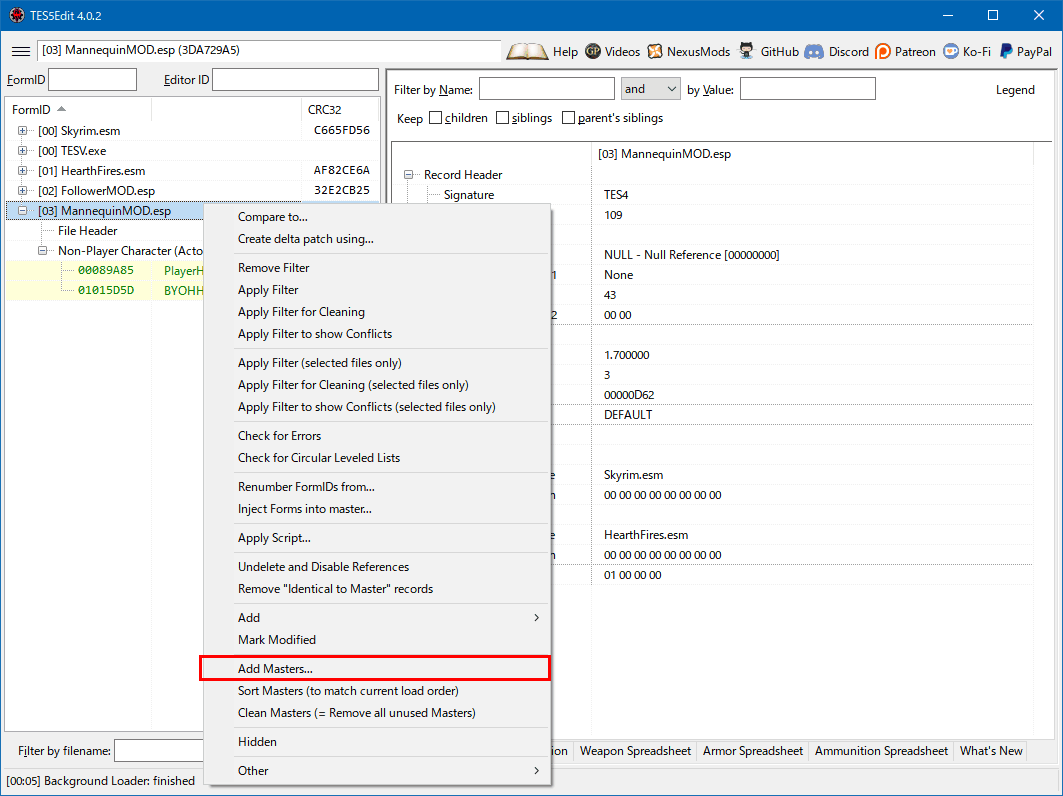Select Apply Filter to show Conflicts
The width and height of the screenshot is (1063, 796).
[x=378, y=334]
